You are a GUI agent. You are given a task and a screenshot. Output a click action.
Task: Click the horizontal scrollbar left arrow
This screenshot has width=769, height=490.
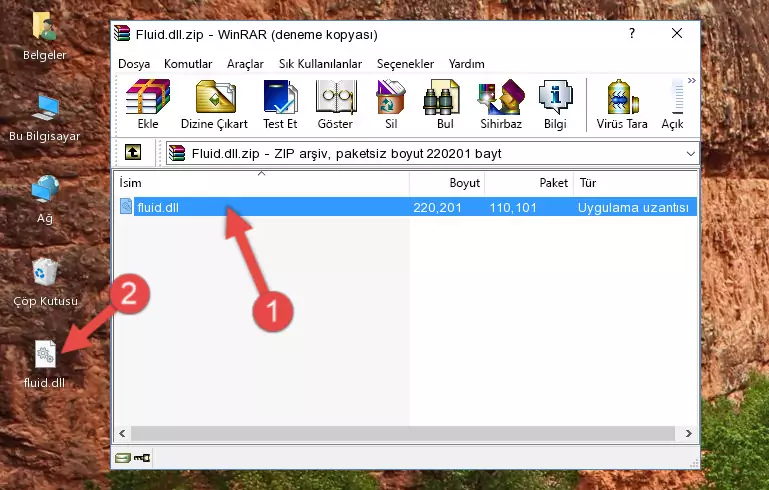[122, 434]
